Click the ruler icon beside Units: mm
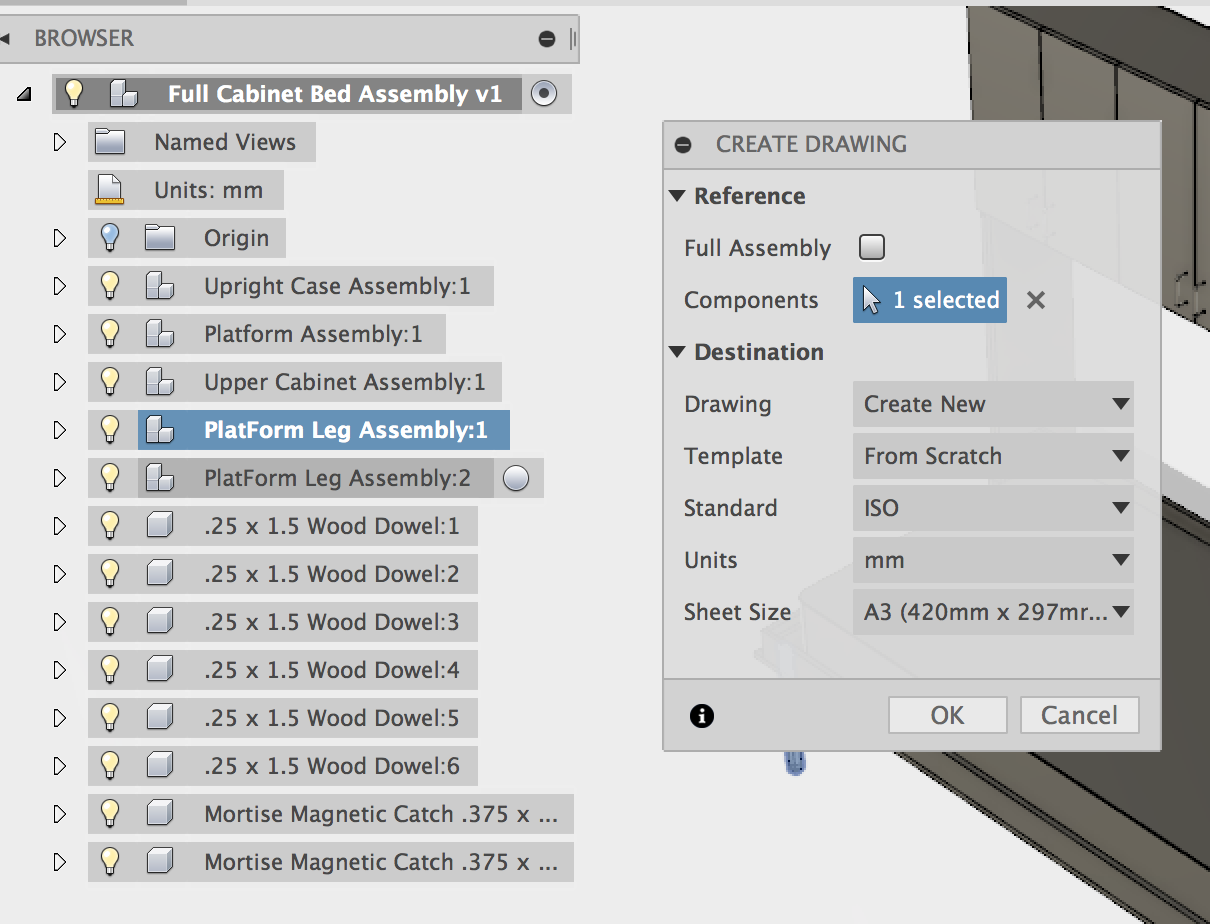The height and width of the screenshot is (924, 1210). coord(108,189)
